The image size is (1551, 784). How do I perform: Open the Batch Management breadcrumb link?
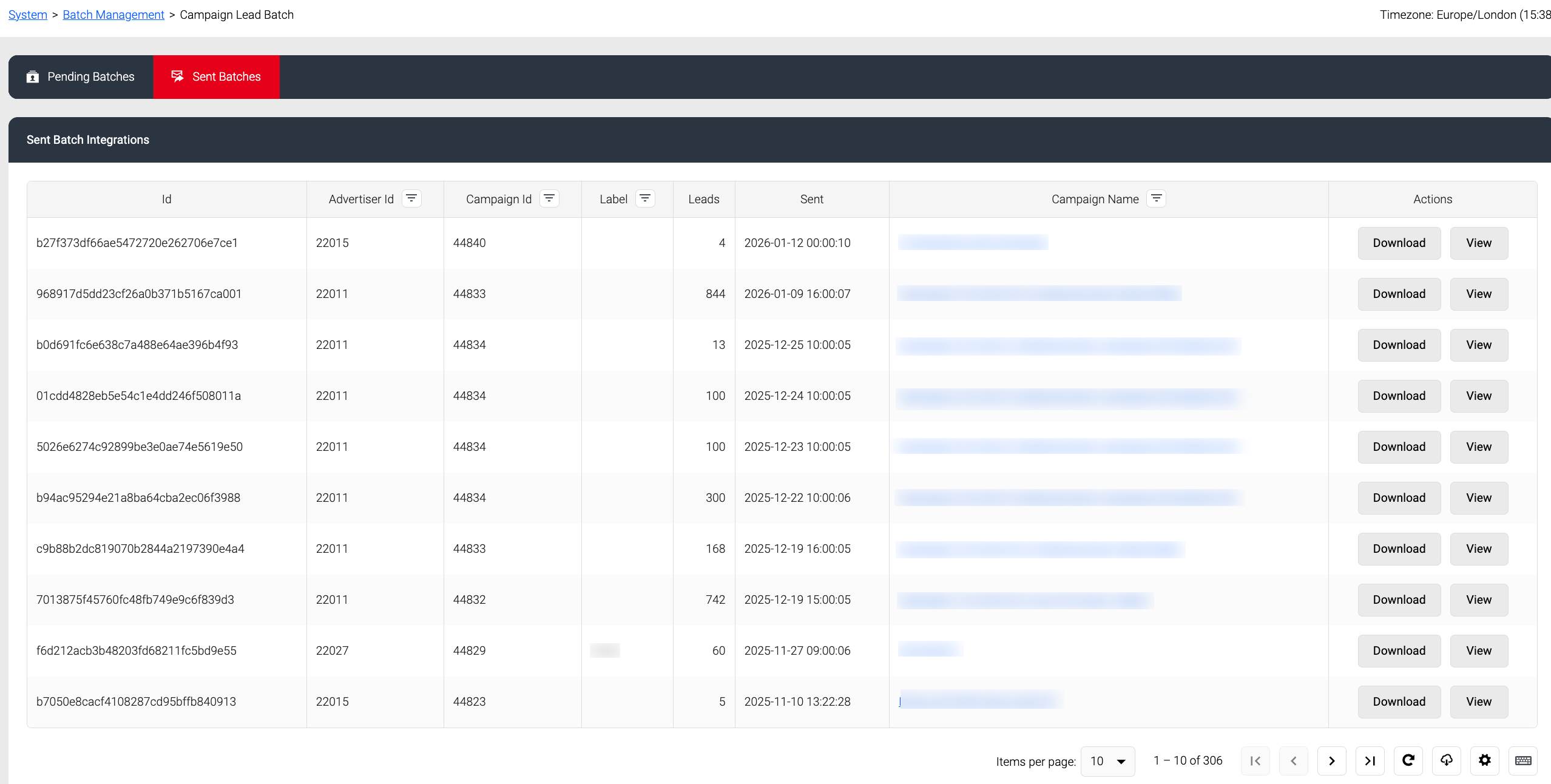113,15
